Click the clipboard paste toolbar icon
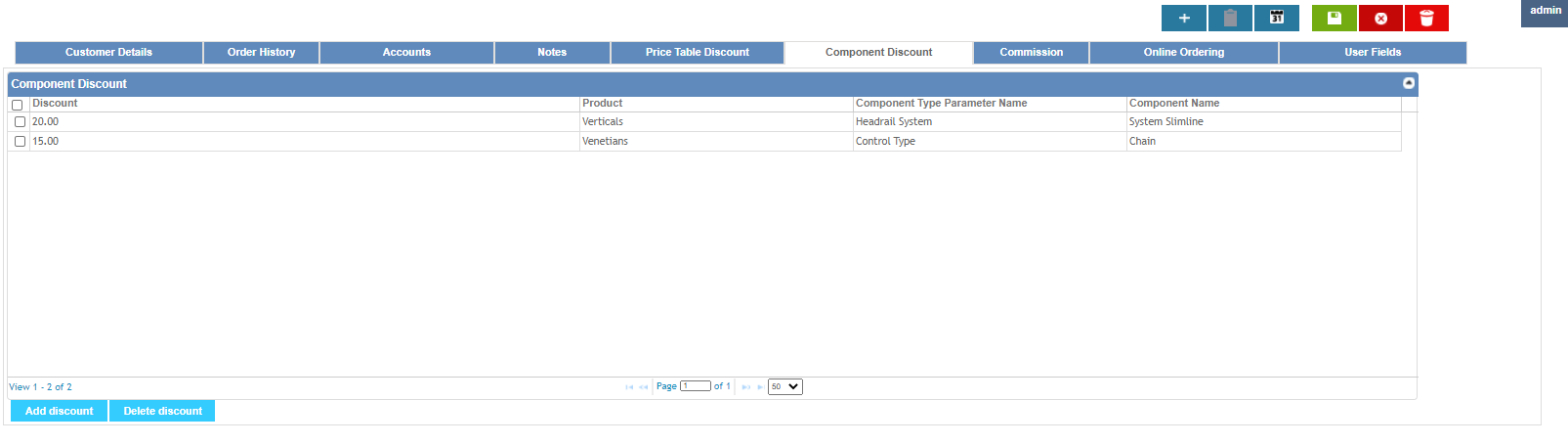 click(1230, 18)
